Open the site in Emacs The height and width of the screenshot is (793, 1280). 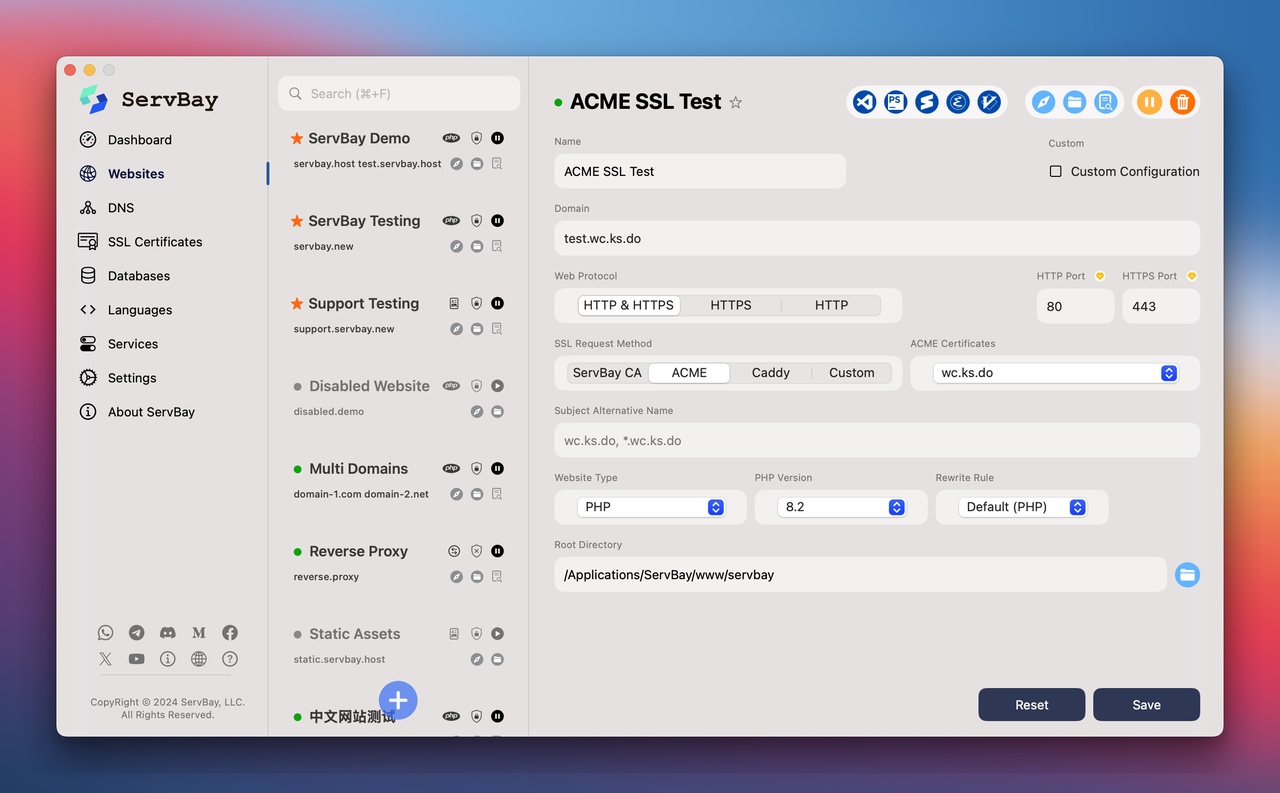(958, 102)
